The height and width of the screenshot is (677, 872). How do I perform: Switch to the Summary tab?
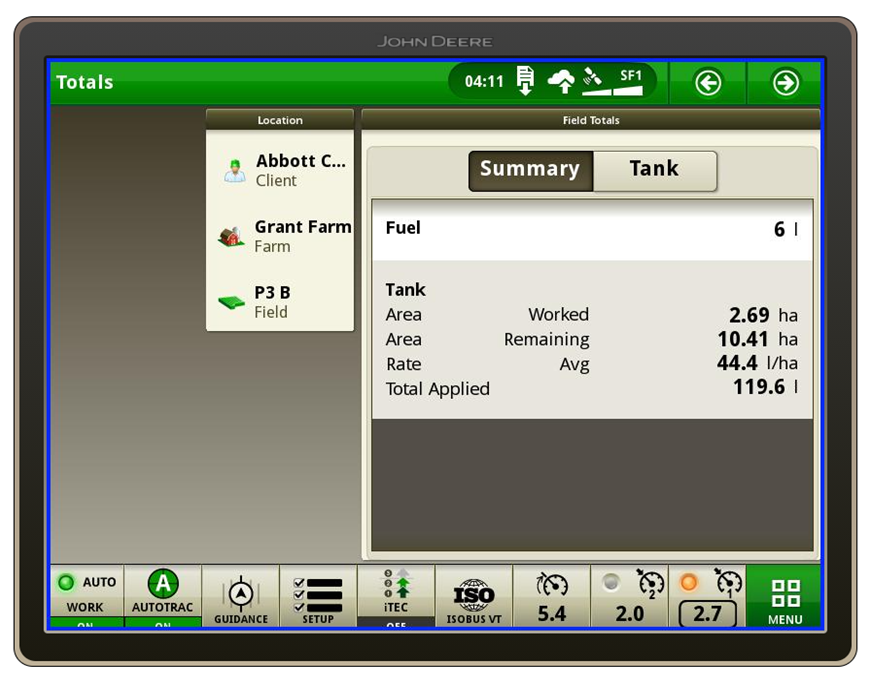point(531,171)
